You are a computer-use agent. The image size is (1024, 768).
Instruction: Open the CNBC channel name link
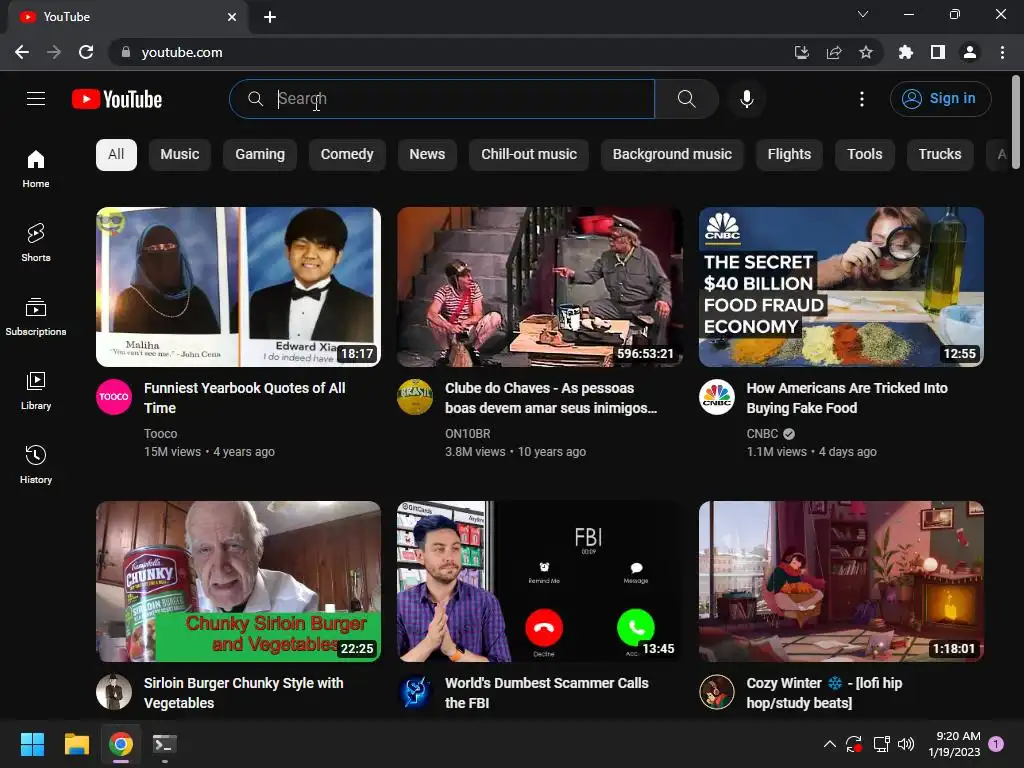pos(762,434)
